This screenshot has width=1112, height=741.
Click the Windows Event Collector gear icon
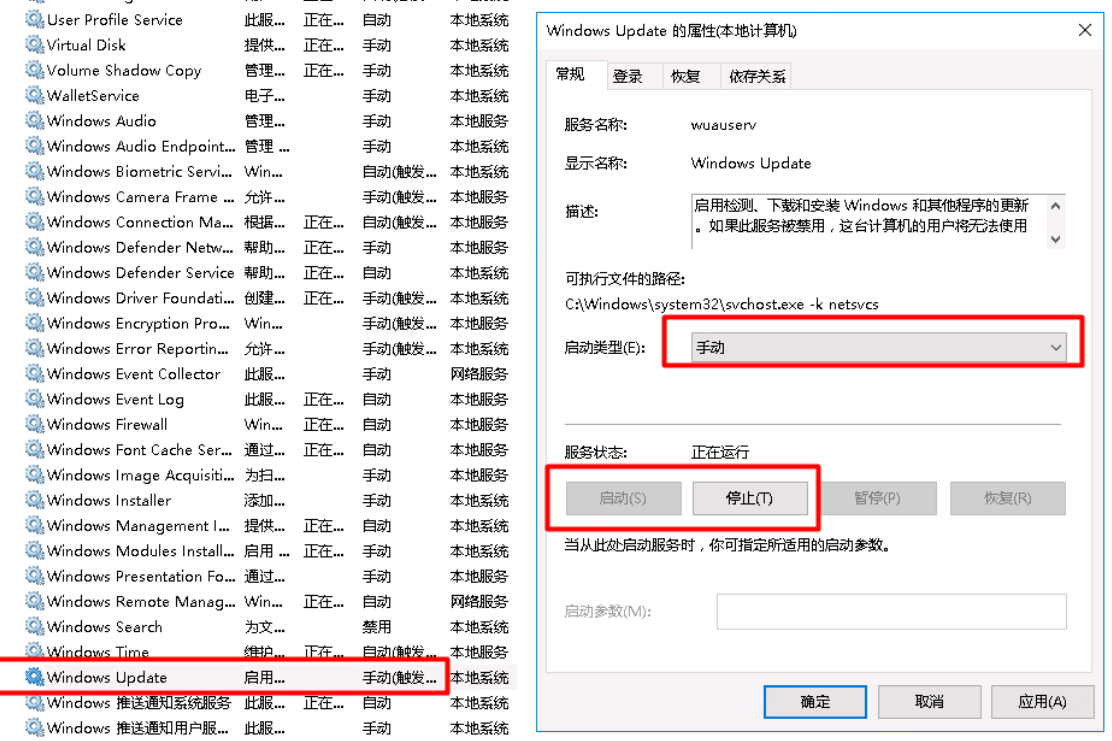coord(34,373)
